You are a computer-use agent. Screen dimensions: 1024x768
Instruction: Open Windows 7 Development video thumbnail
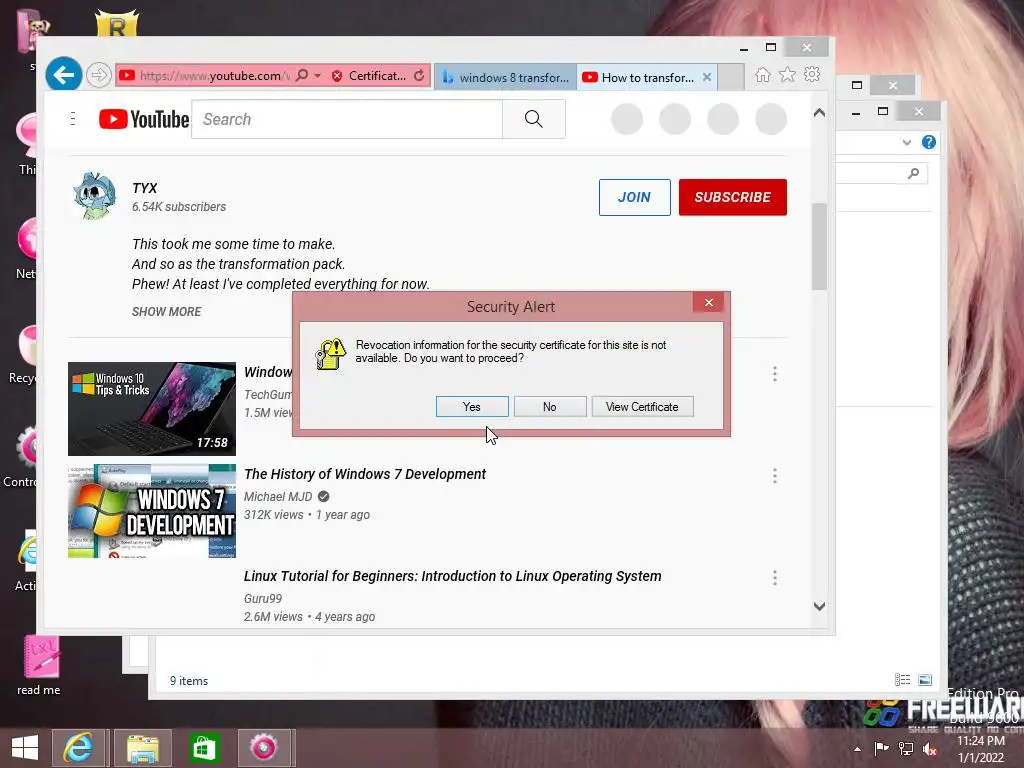pos(152,511)
